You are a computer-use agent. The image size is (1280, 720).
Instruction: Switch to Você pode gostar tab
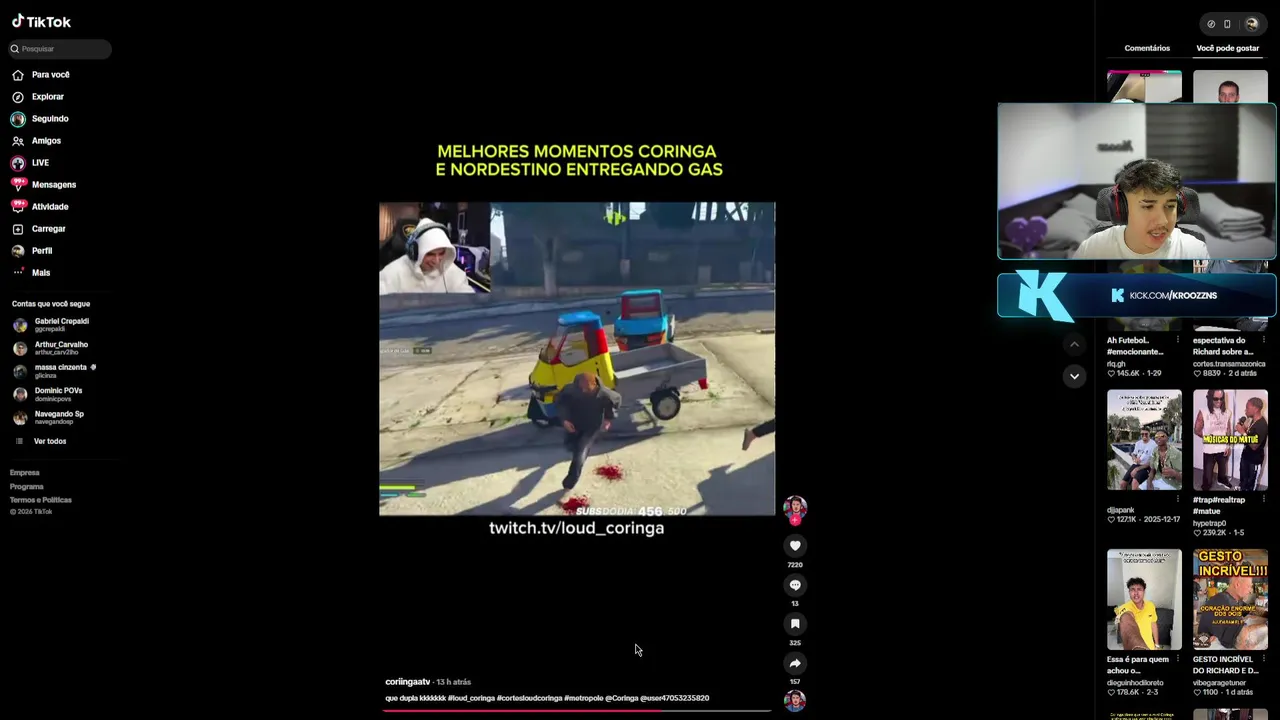click(1227, 48)
